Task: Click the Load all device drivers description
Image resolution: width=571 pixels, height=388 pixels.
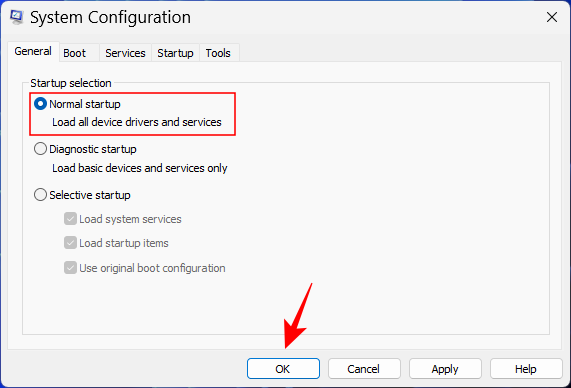Action: (137, 122)
